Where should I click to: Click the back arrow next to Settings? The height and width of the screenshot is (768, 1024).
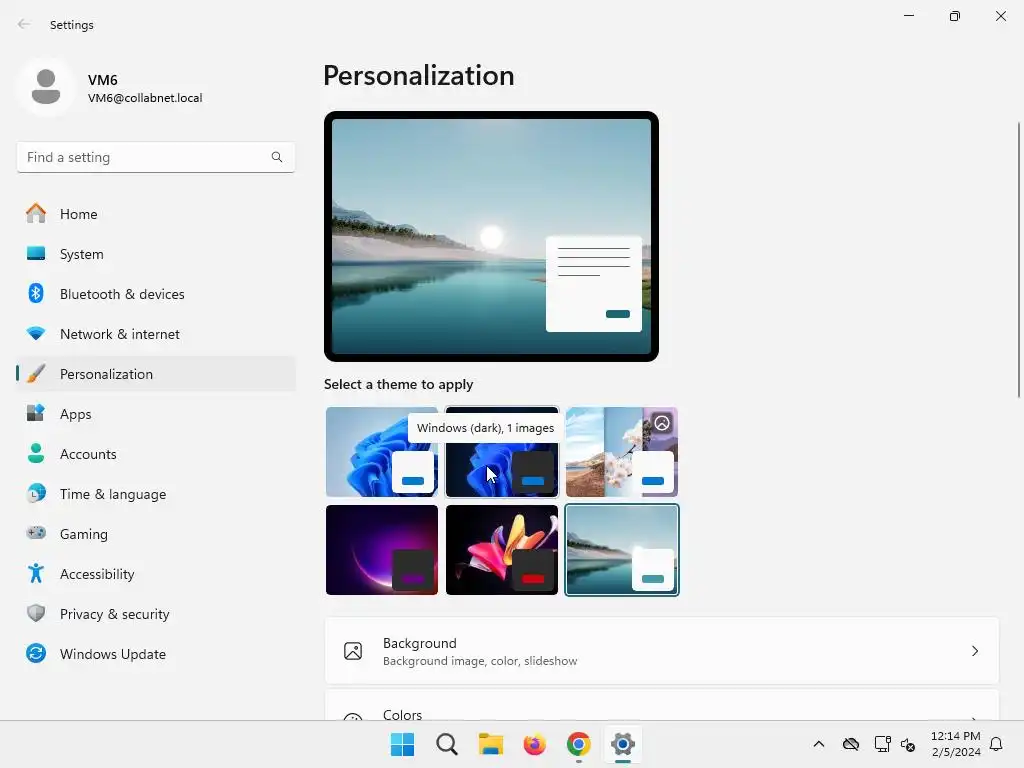[x=24, y=24]
